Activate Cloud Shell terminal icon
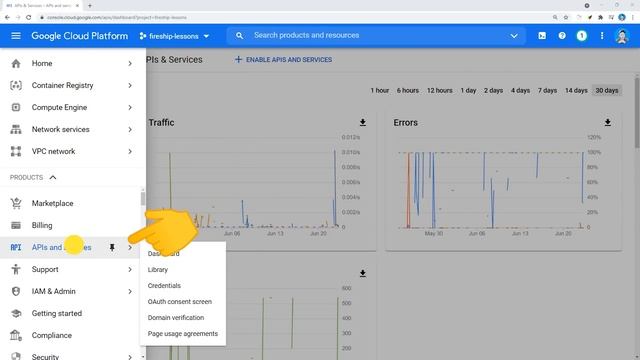Viewport: 640px width, 360px height. click(542, 36)
